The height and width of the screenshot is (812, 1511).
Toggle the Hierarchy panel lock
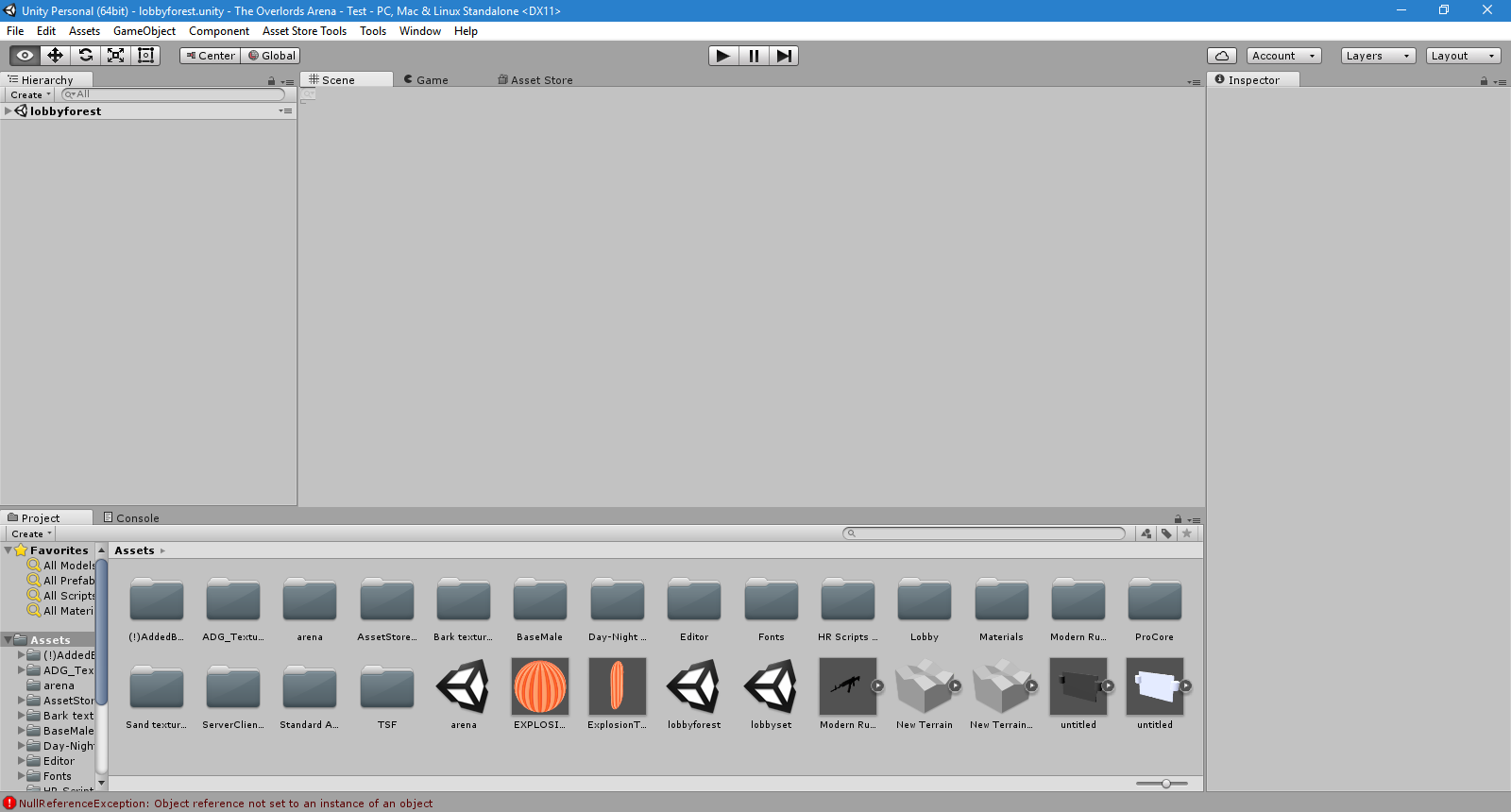click(x=271, y=81)
